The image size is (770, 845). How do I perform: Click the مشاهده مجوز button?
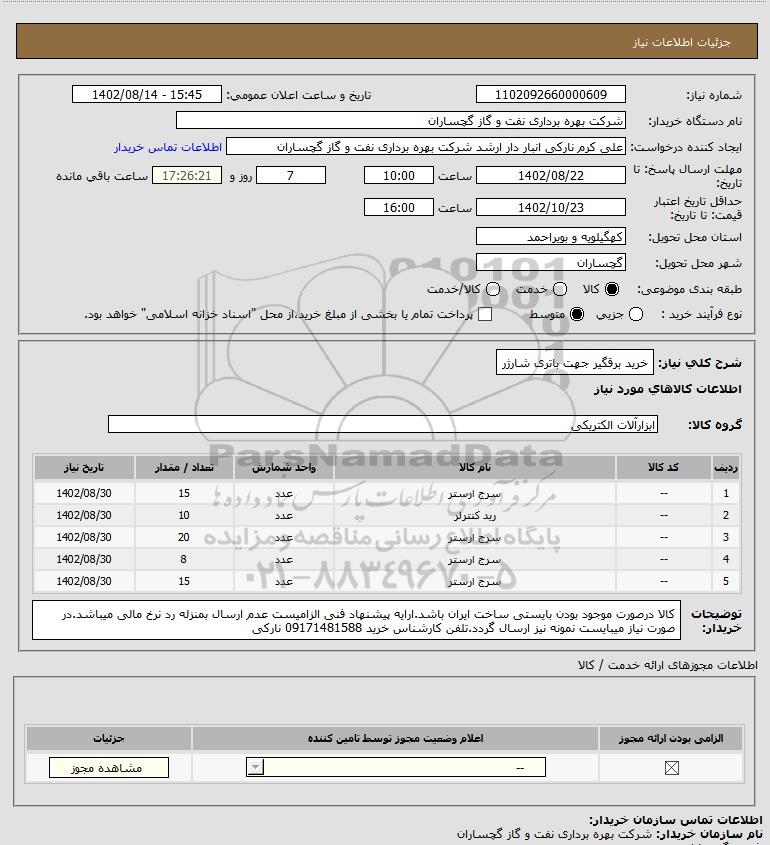coord(109,768)
